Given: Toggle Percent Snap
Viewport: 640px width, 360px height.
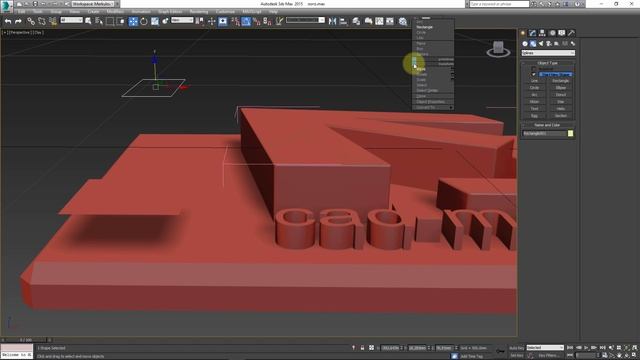Looking at the screenshot, I should (257, 21).
